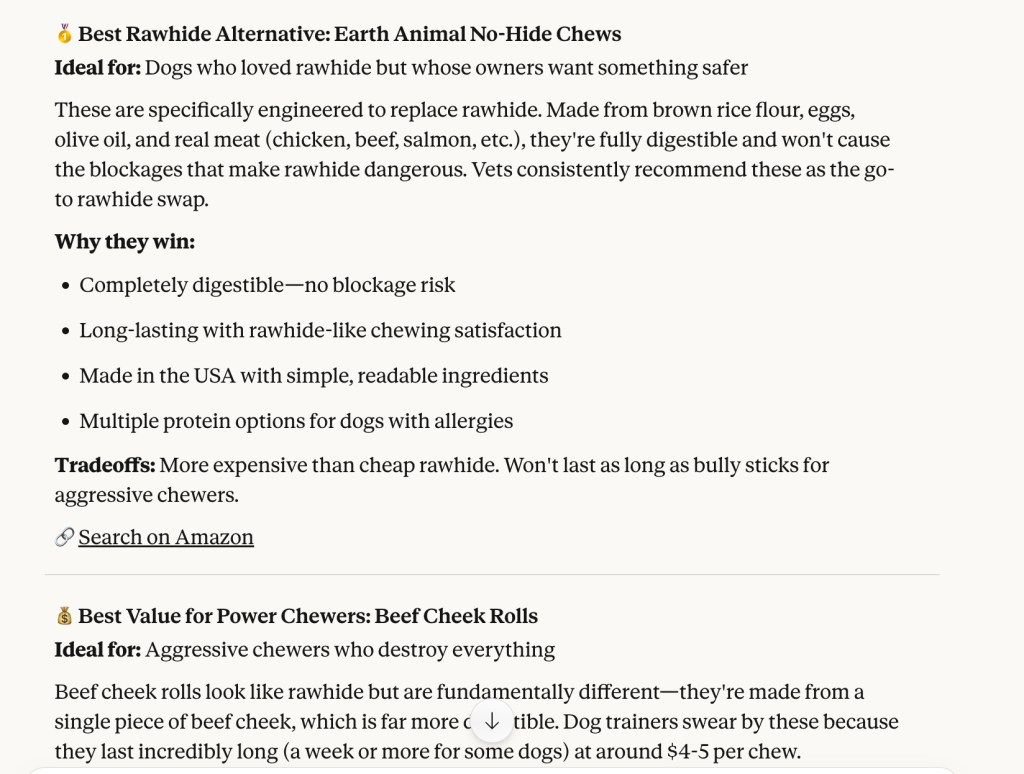Click the chain link icon beside Amazon link
Image resolution: width=1024 pixels, height=774 pixels.
point(64,538)
